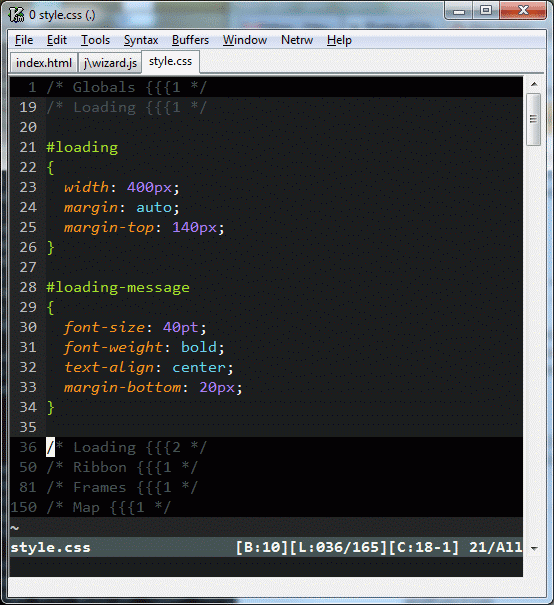Open the Window menu
Image resolution: width=554 pixels, height=605 pixels.
point(245,40)
